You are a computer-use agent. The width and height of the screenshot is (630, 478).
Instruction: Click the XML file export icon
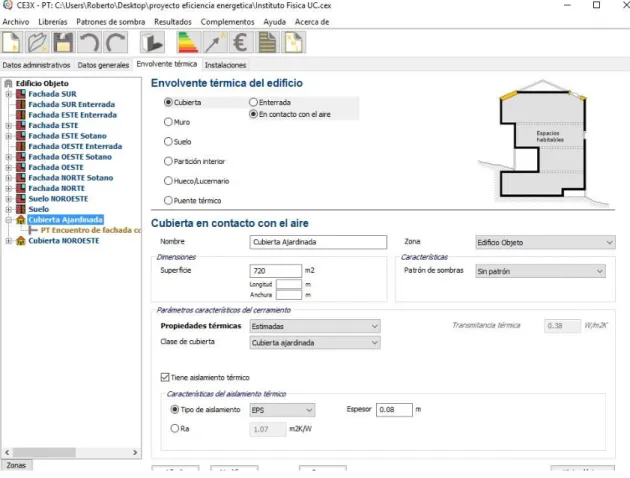(x=294, y=42)
